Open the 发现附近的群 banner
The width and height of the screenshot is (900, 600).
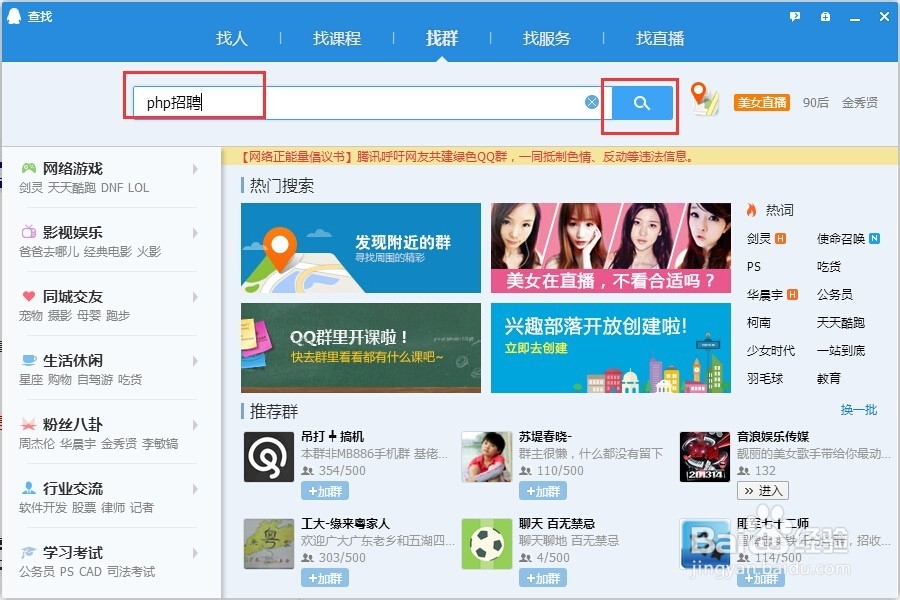point(361,248)
